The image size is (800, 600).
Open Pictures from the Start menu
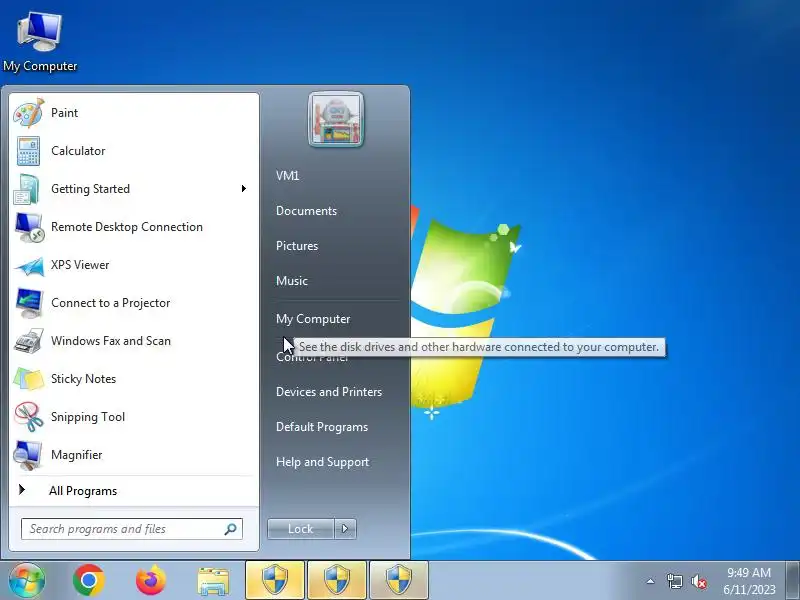(297, 246)
